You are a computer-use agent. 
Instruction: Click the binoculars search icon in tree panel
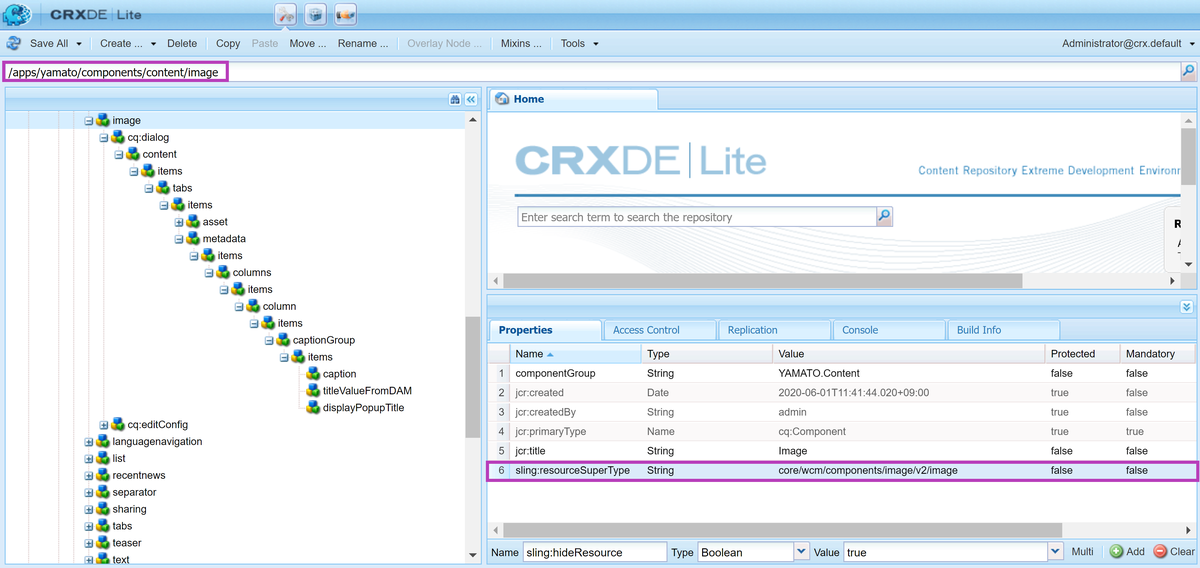coord(455,99)
